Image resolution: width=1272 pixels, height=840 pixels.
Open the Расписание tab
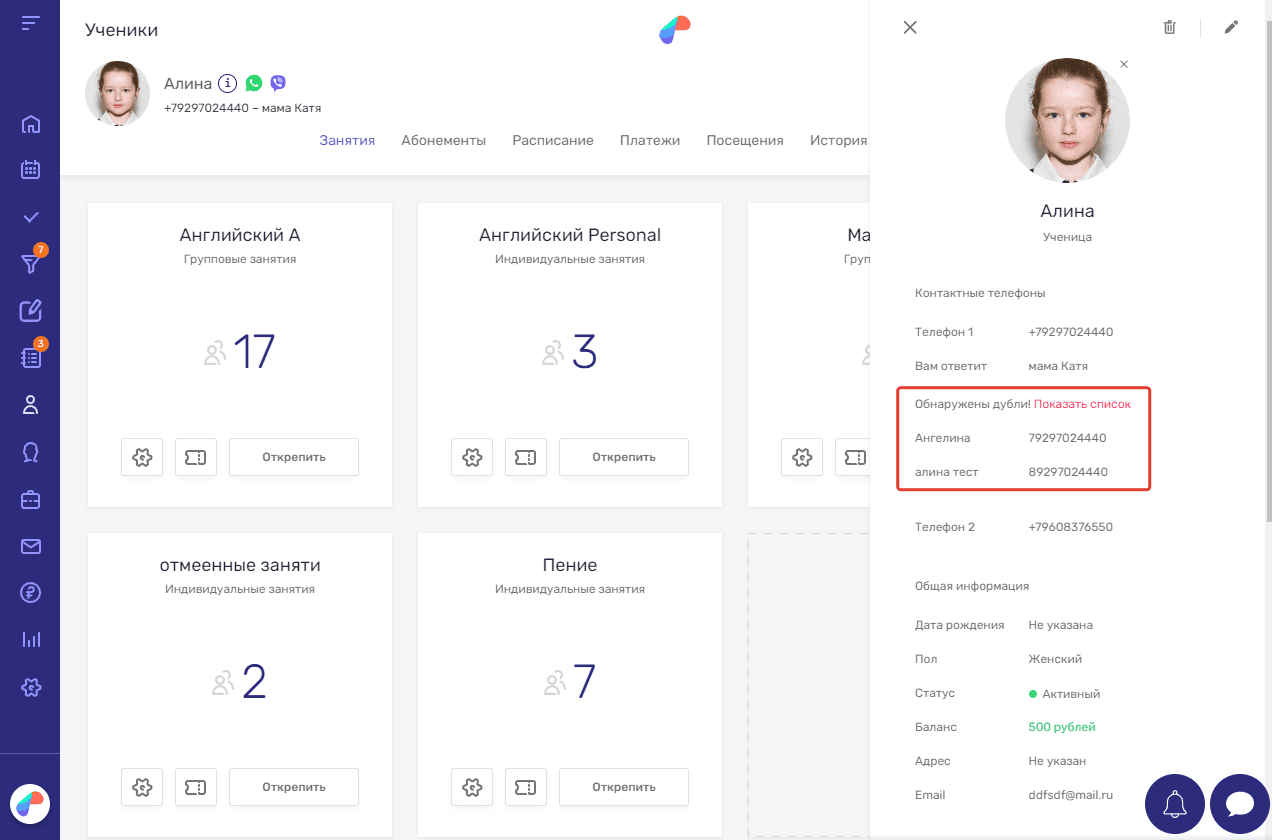pos(552,141)
